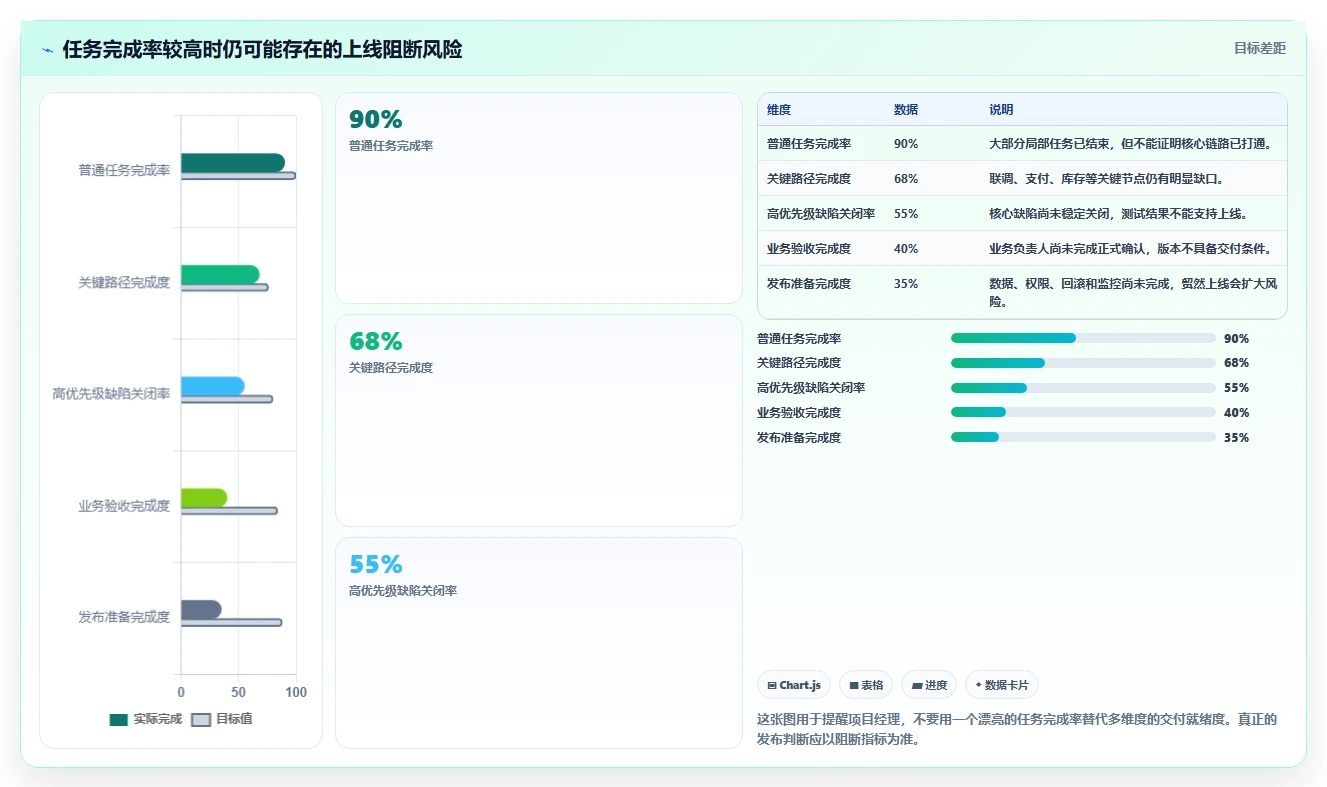Select the 普通任务完成率 table row cell

pyautogui.click(x=809, y=144)
